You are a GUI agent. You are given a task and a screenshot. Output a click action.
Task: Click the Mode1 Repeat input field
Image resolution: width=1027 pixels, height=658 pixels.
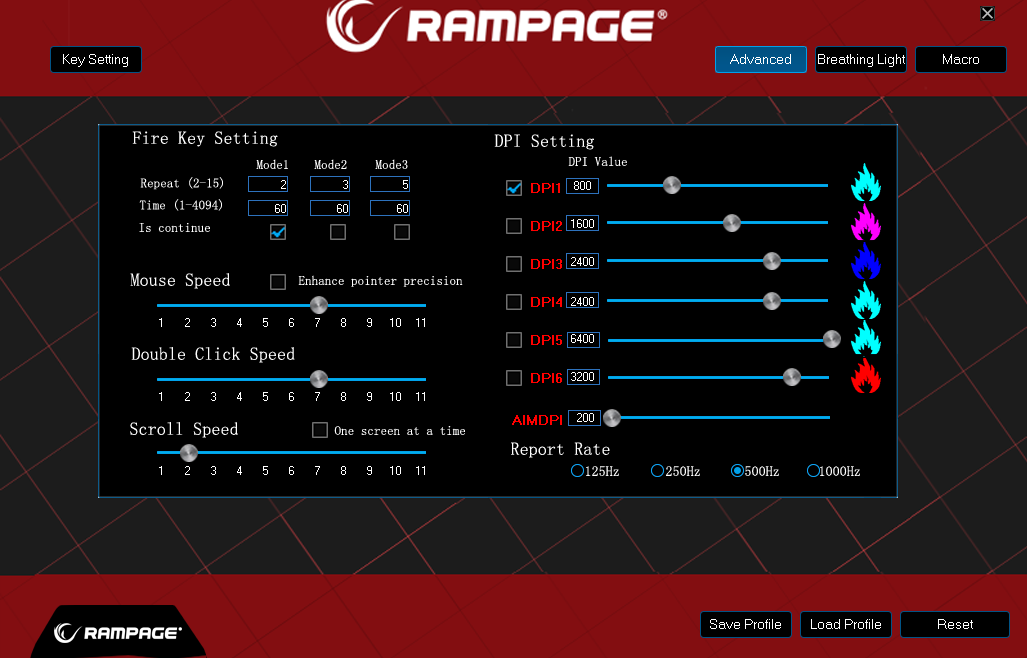(x=268, y=185)
